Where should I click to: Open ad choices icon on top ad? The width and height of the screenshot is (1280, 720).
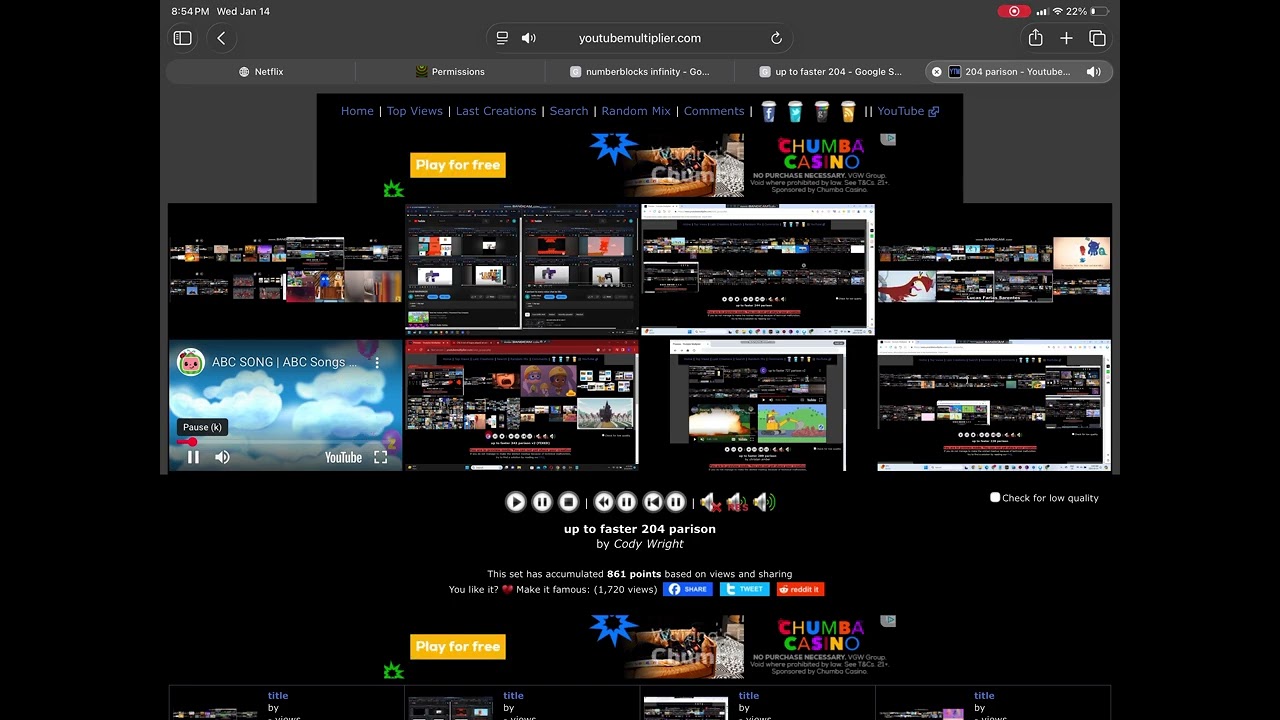coord(888,139)
